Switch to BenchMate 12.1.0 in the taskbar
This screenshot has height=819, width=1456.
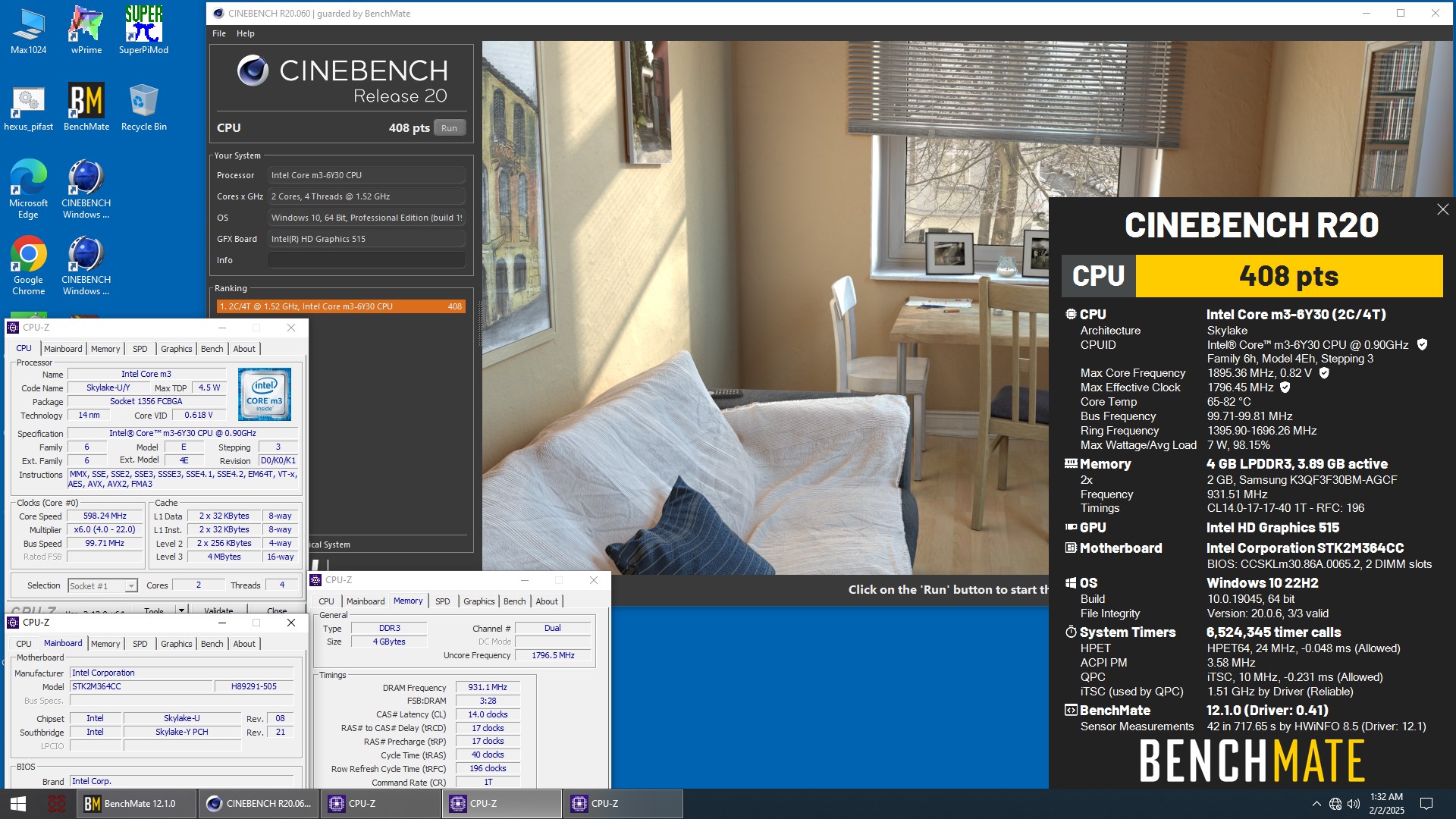pyautogui.click(x=136, y=804)
